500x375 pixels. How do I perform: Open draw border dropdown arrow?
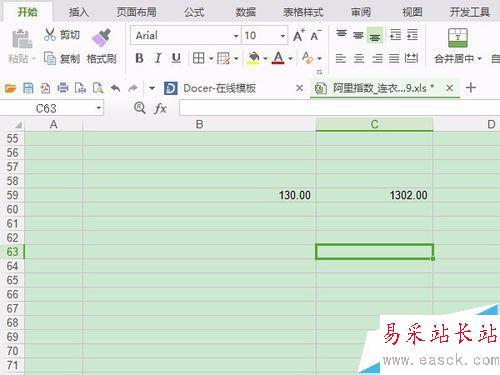pos(236,59)
